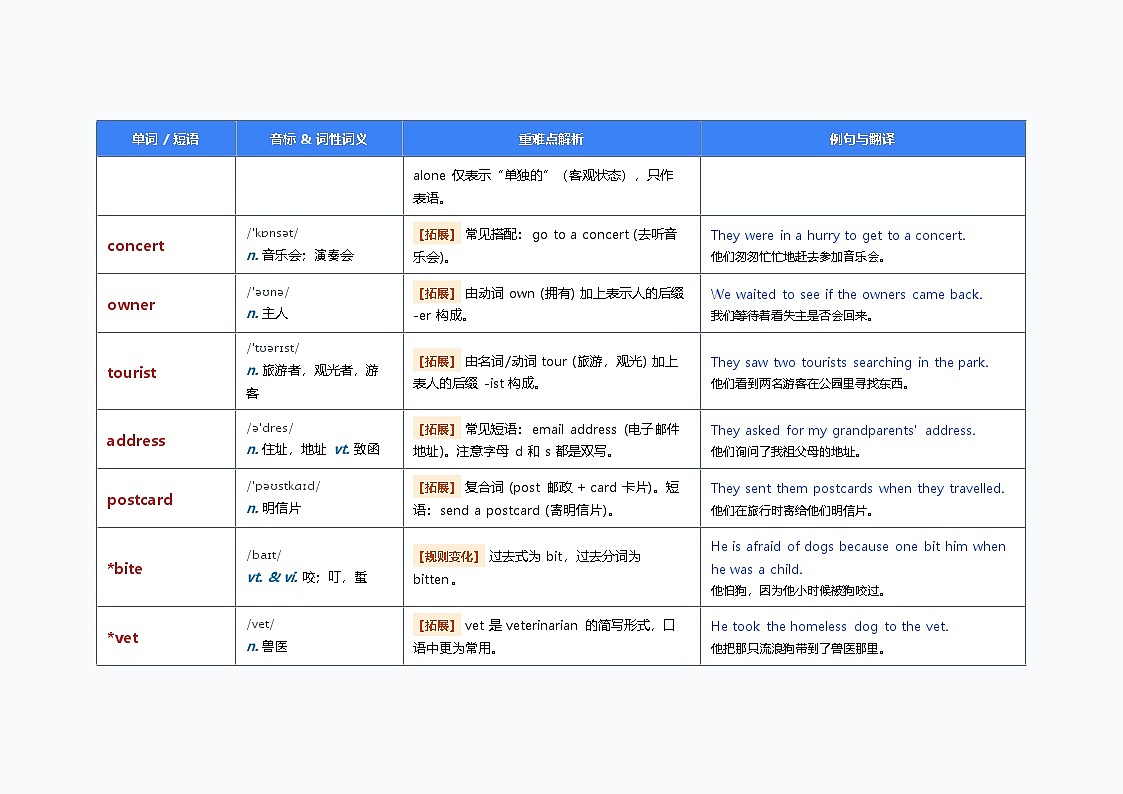
Task: Click the phonetic /əˈdres/
Action: click(270, 428)
